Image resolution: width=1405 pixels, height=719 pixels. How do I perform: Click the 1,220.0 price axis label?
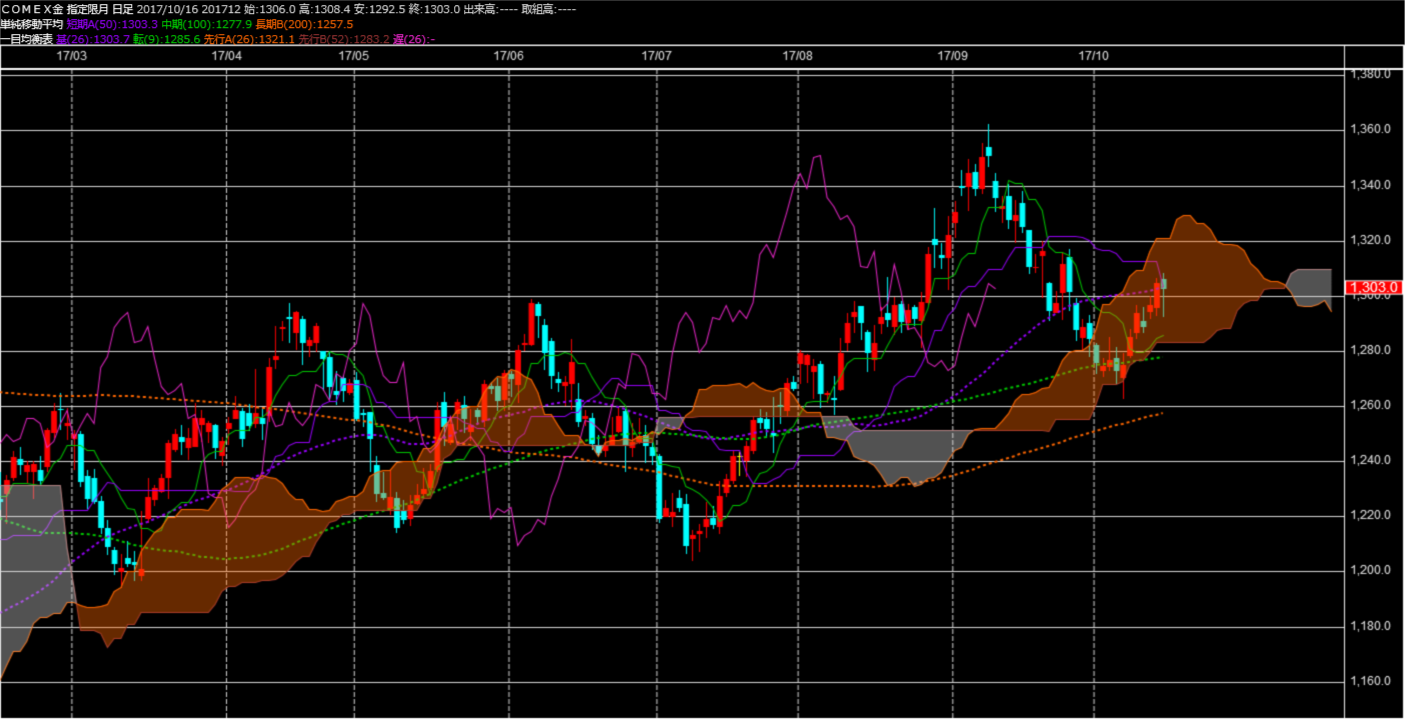point(1371,515)
